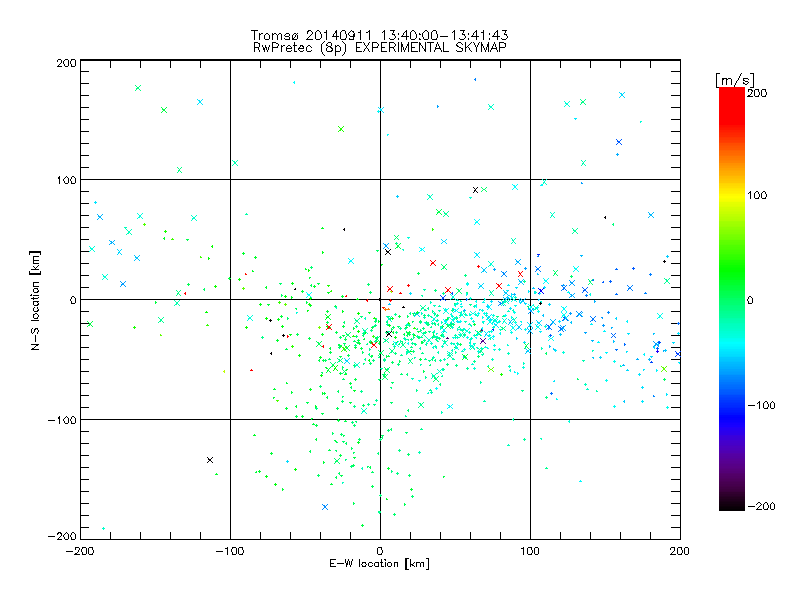Click the colorbar label "-100"
Screen dimensions: 800x600
tap(761, 405)
